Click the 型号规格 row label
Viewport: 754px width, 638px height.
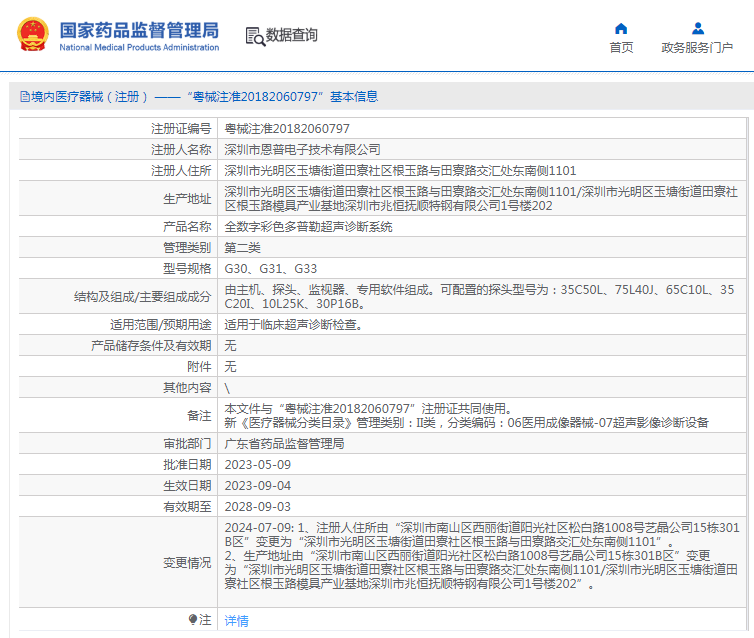pos(187,269)
